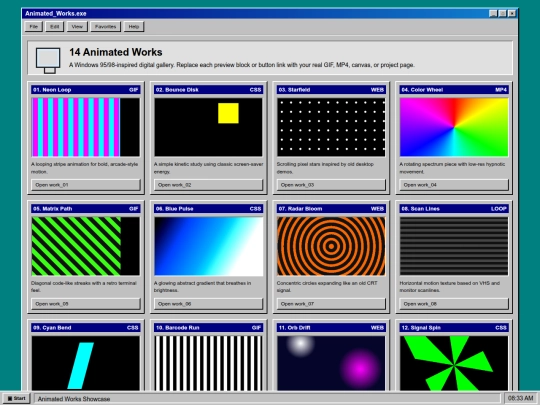Select the Barcode Run striped preview

[x=208, y=363]
